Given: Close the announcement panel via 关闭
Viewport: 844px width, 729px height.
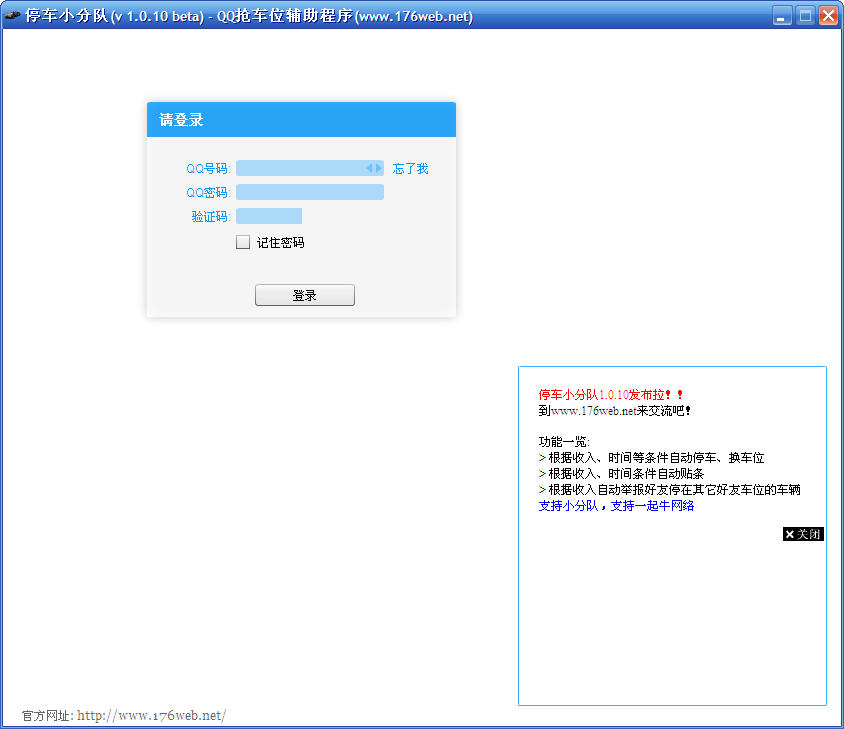Looking at the screenshot, I should 803,534.
